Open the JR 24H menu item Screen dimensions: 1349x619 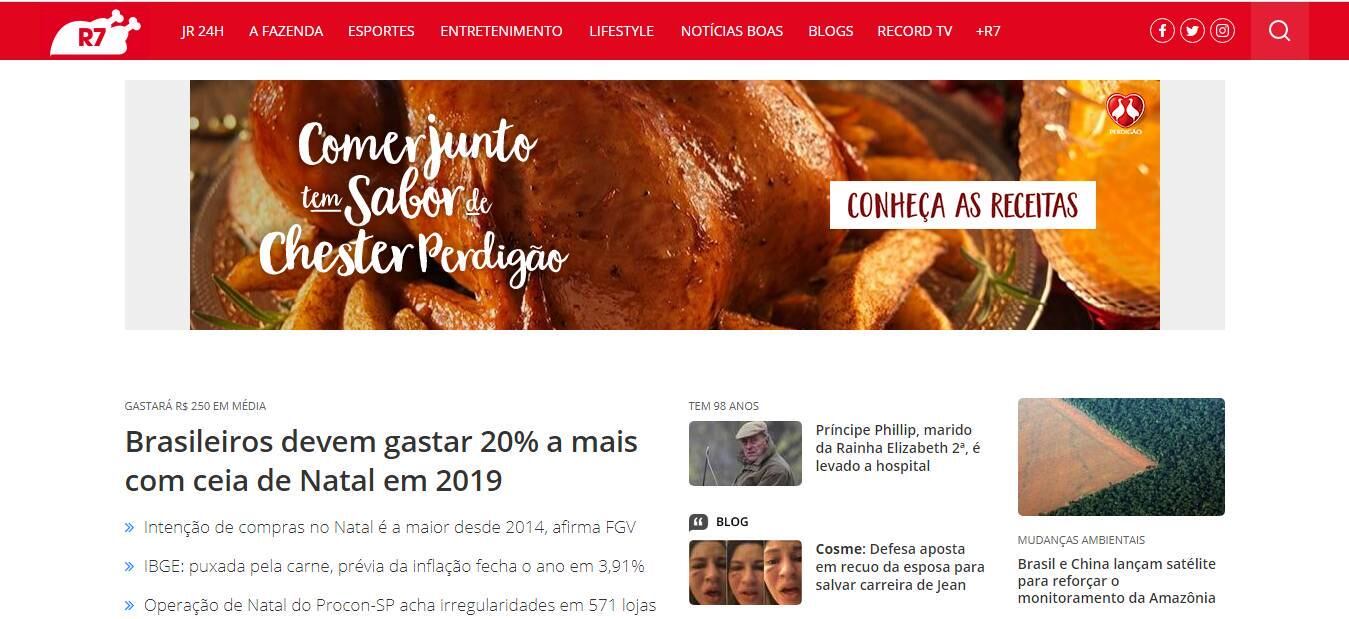pos(202,31)
